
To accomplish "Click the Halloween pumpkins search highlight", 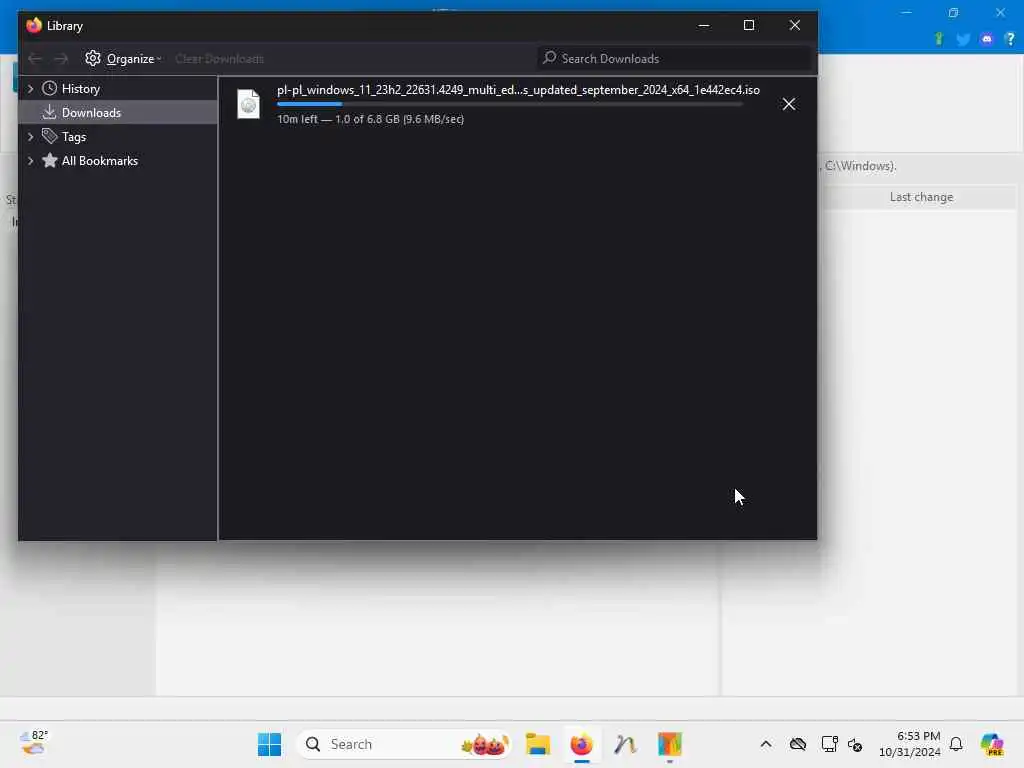I will coord(485,744).
